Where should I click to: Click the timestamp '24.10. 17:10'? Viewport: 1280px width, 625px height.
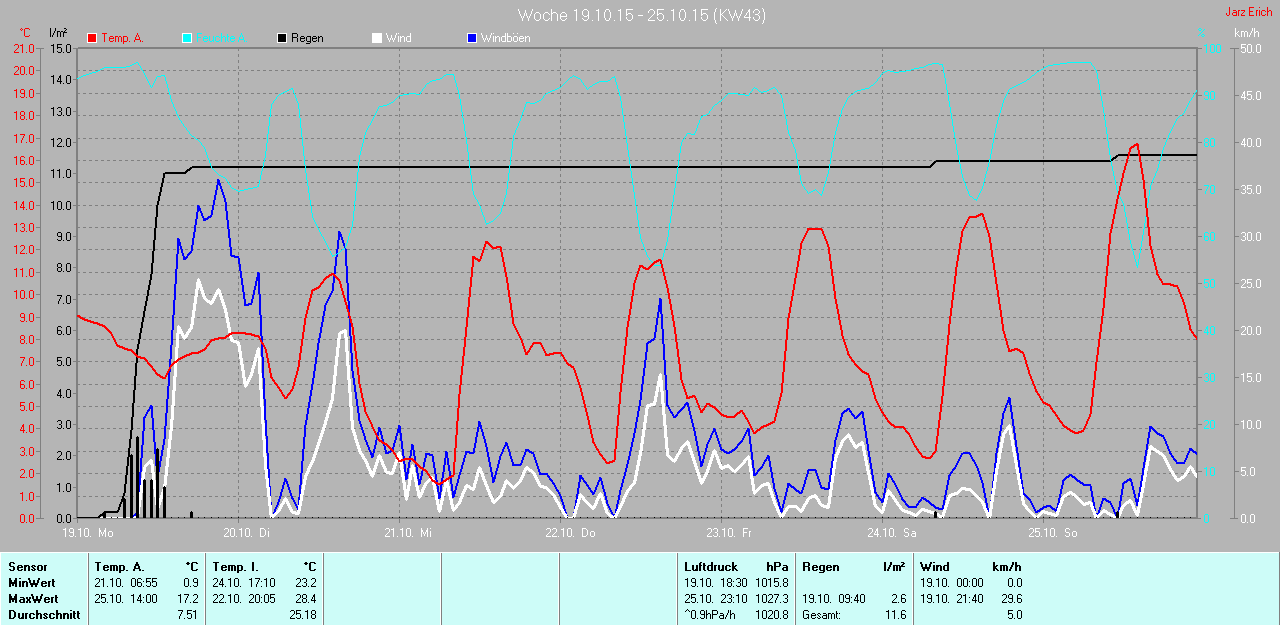coord(244,583)
